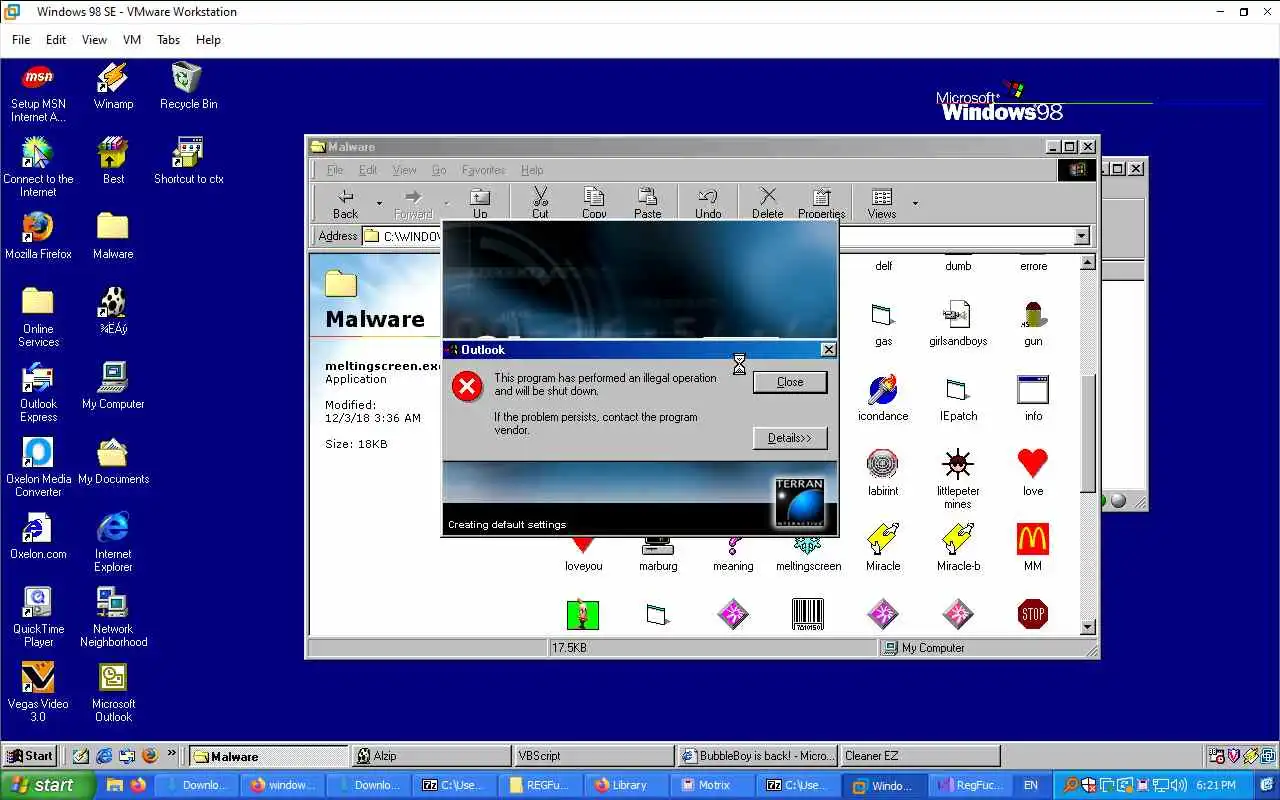The image size is (1280, 800).
Task: Open My Computer on desktop
Action: [x=113, y=385]
